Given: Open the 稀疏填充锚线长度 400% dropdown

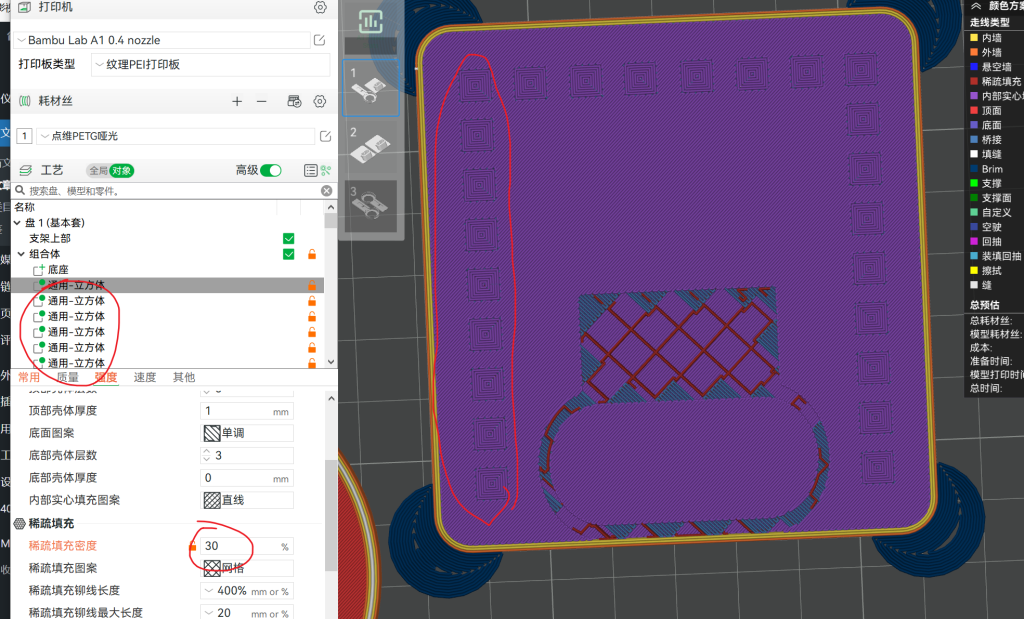Looking at the screenshot, I should [247, 591].
